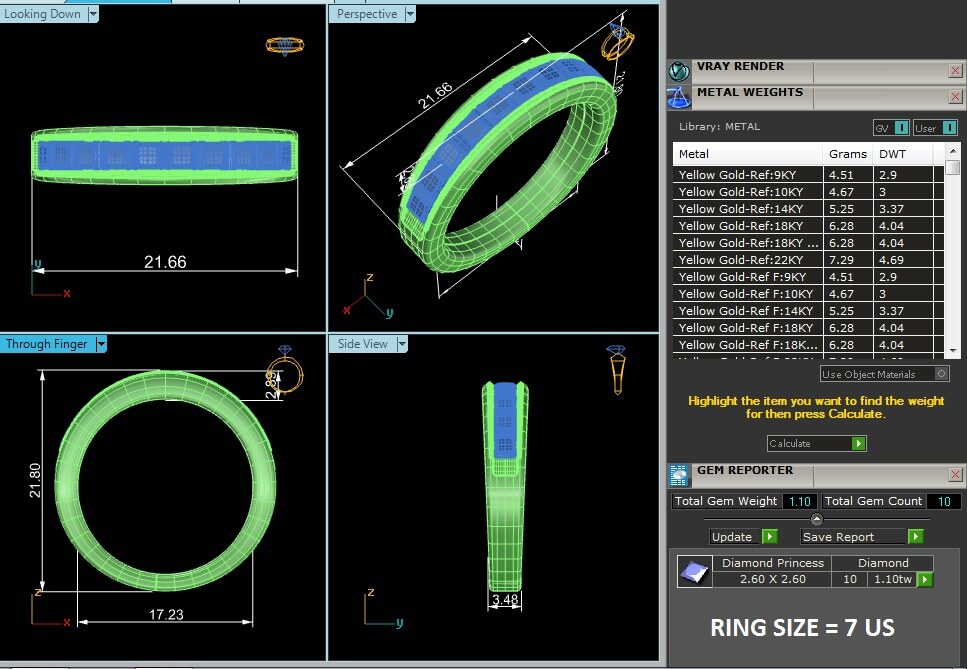Image resolution: width=967 pixels, height=669 pixels.
Task: Click the ring icon in Perspective viewport
Action: 617,42
